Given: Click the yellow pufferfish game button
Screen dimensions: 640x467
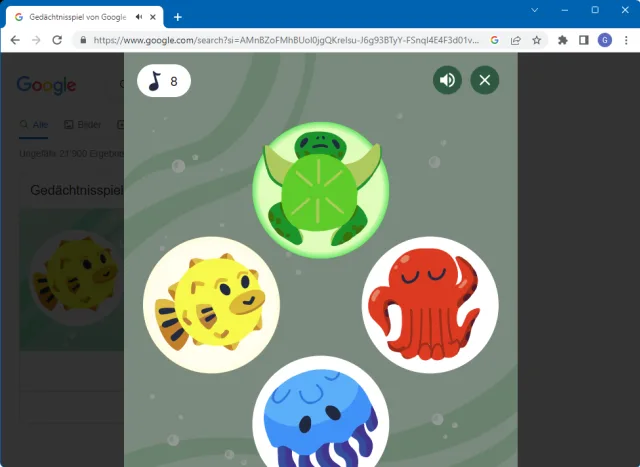Looking at the screenshot, I should [x=211, y=305].
